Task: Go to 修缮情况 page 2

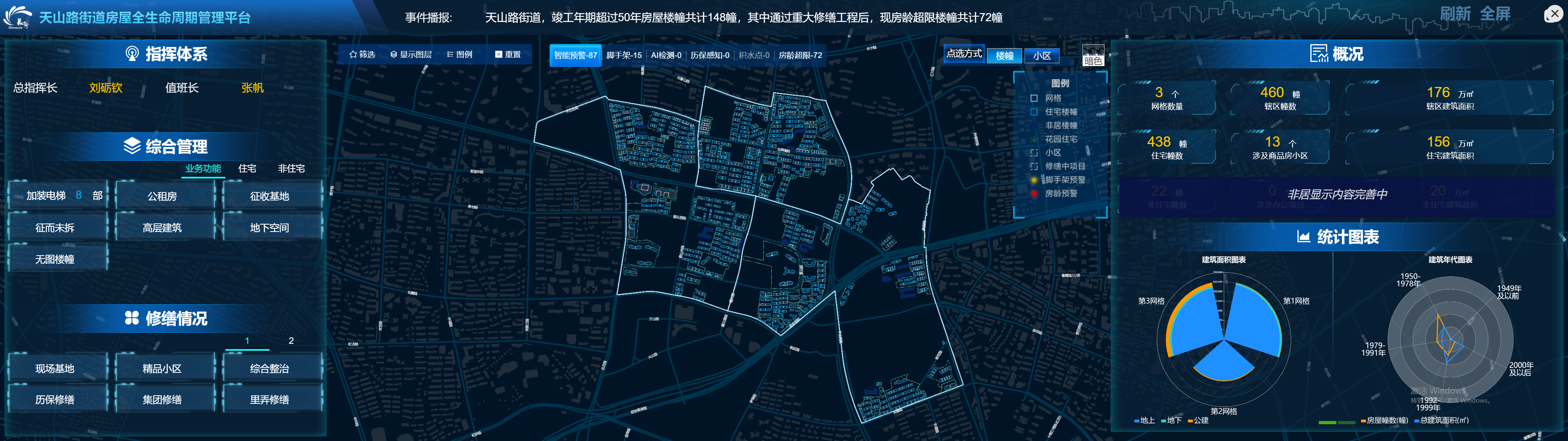Action: (x=291, y=341)
